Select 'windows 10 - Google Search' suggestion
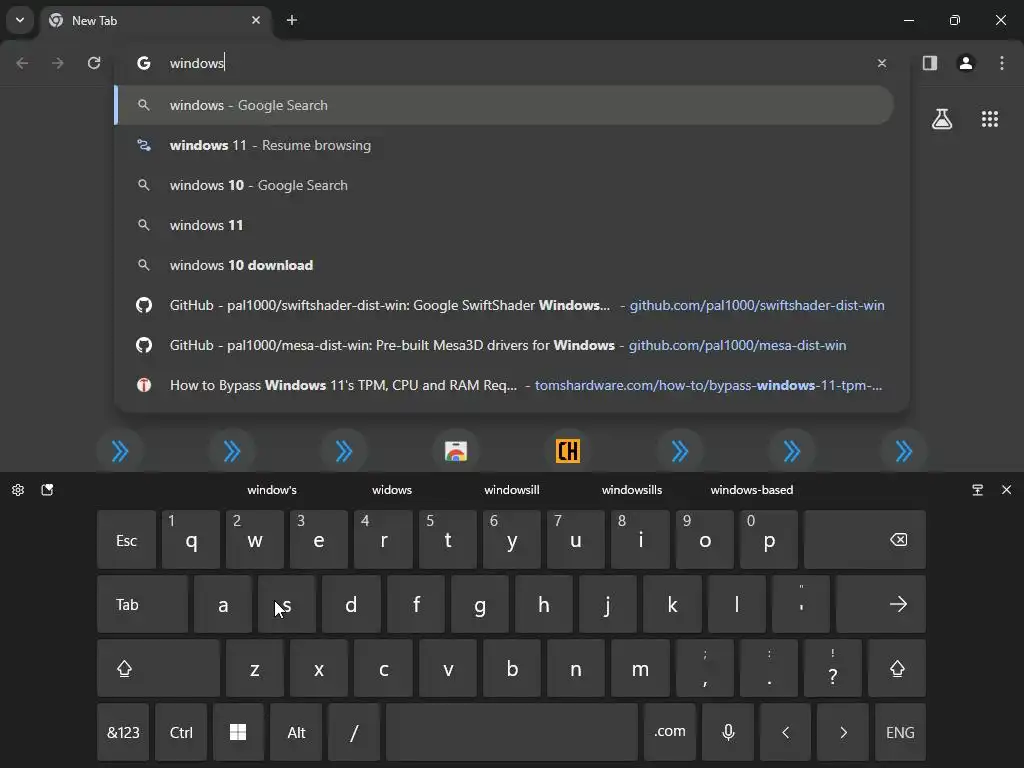Viewport: 1024px width, 768px height. click(x=504, y=185)
